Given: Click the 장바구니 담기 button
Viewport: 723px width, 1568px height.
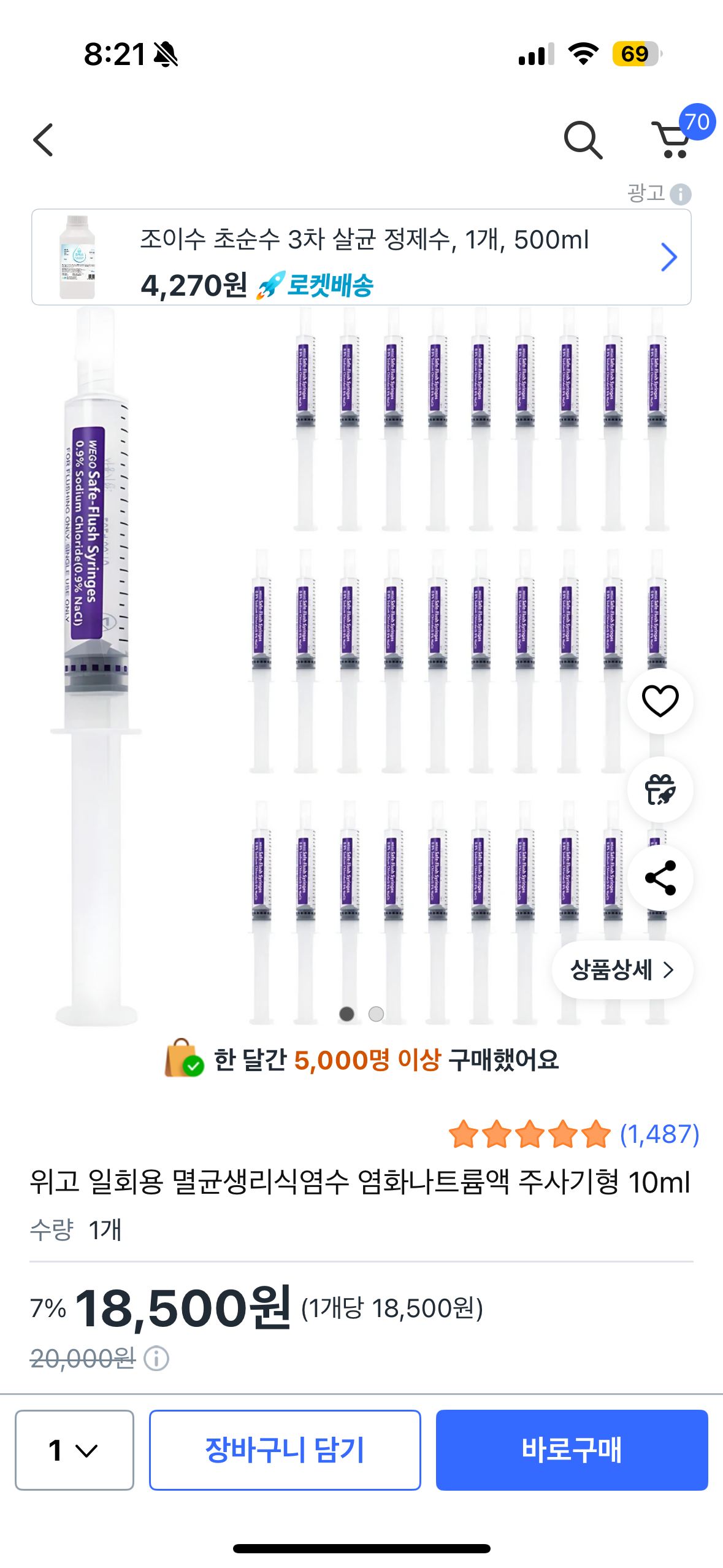Looking at the screenshot, I should click(x=285, y=1450).
